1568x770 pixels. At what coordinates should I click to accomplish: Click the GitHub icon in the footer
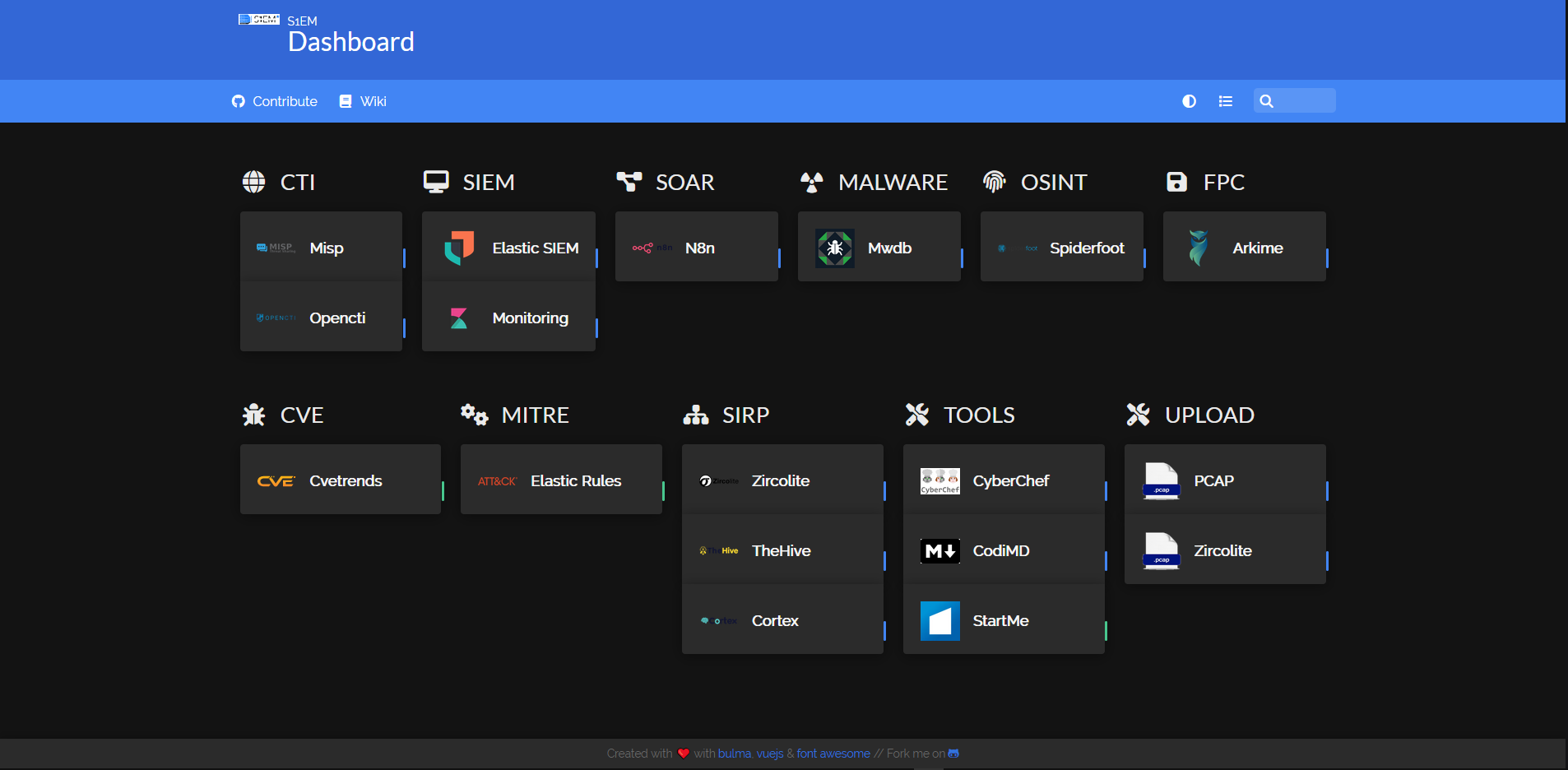click(x=953, y=753)
